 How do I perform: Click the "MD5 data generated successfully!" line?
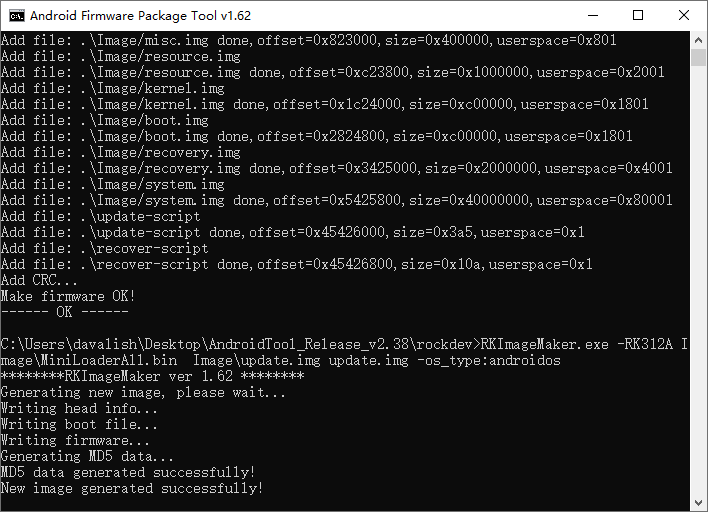(128, 472)
